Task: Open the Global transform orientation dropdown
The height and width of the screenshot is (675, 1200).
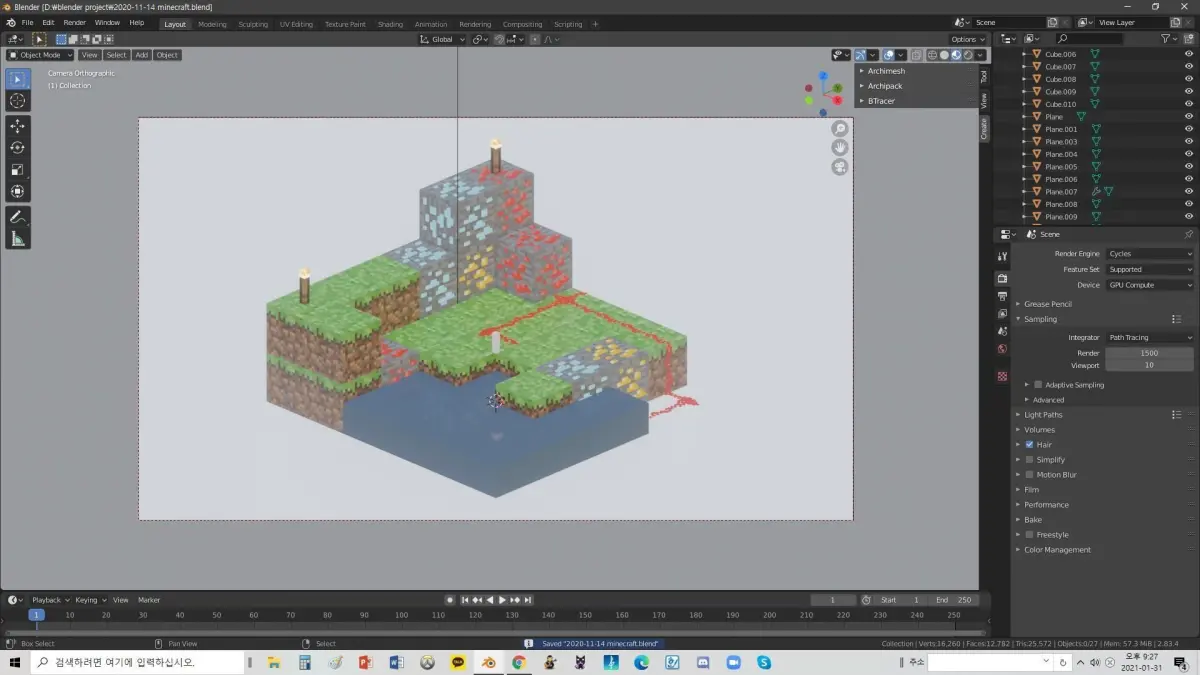Action: (443, 39)
